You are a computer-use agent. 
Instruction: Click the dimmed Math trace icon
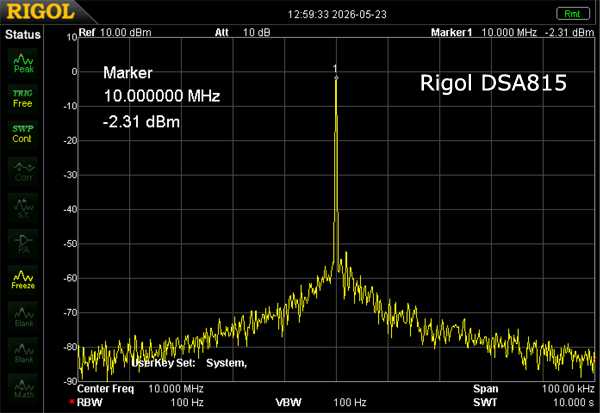tap(23, 389)
